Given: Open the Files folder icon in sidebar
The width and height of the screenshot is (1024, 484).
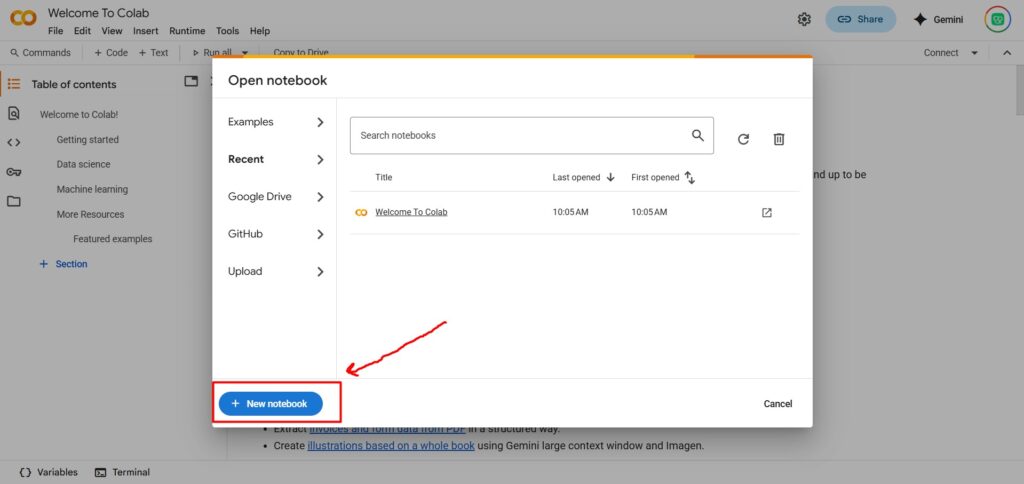Looking at the screenshot, I should pyautogui.click(x=14, y=201).
